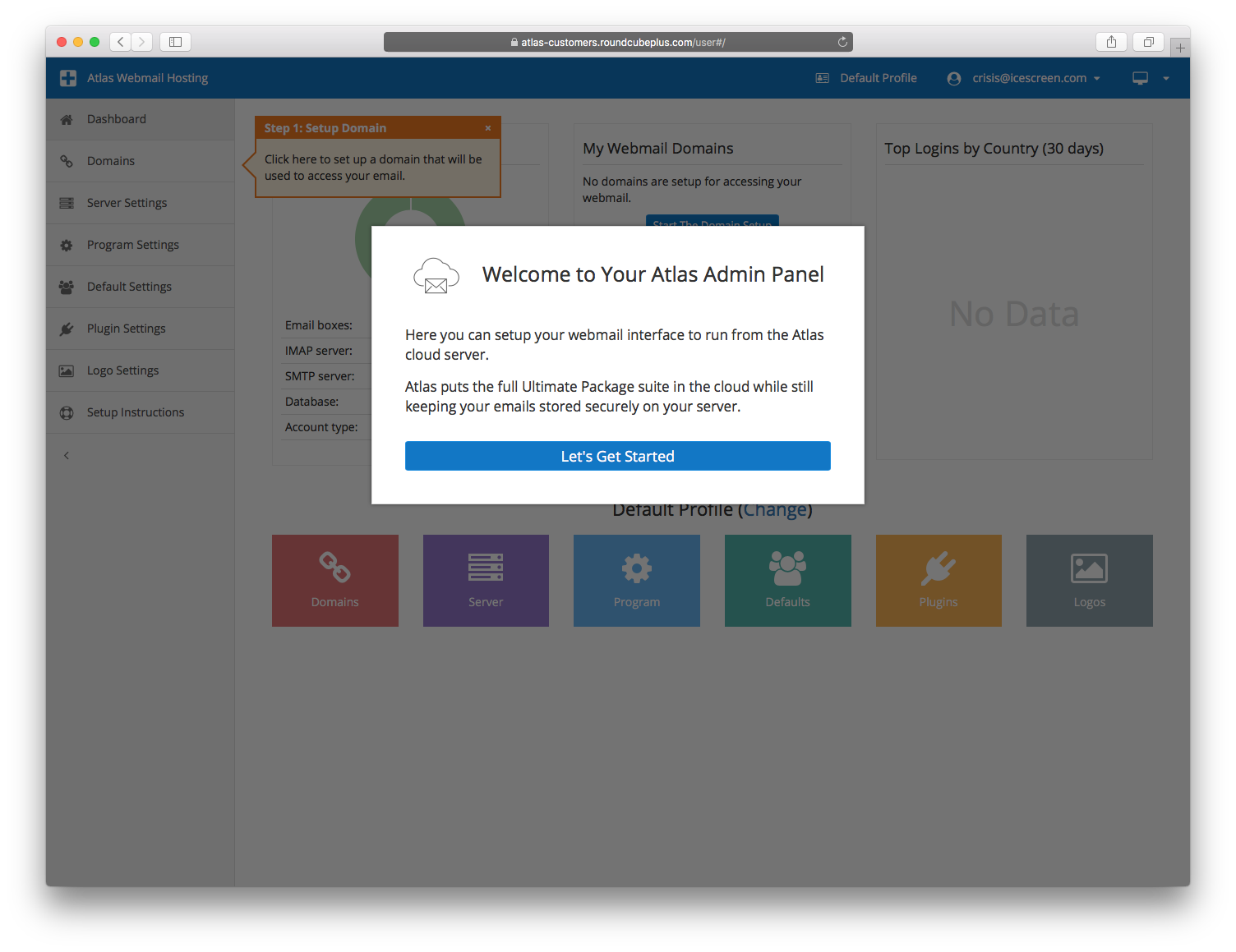
Task: Open Program Settings sidebar item
Action: click(140, 245)
